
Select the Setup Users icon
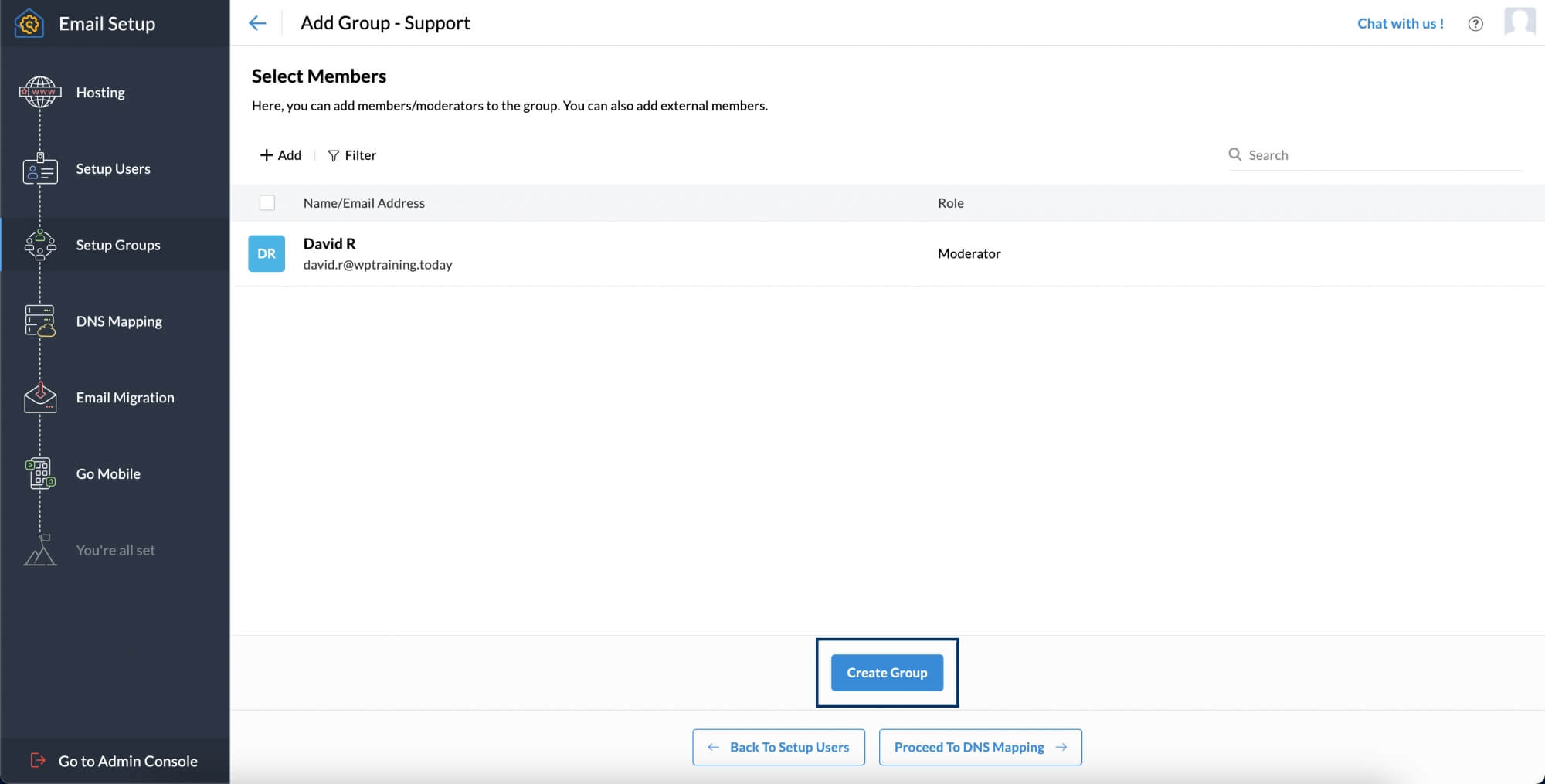39,168
